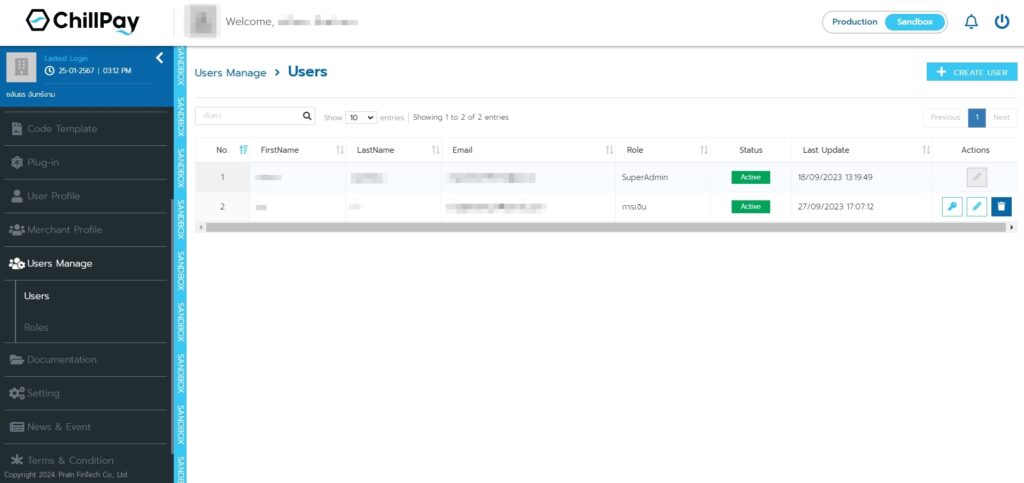Viewport: 1024px width, 483px height.
Task: Sort by Email column arrows
Action: point(609,150)
